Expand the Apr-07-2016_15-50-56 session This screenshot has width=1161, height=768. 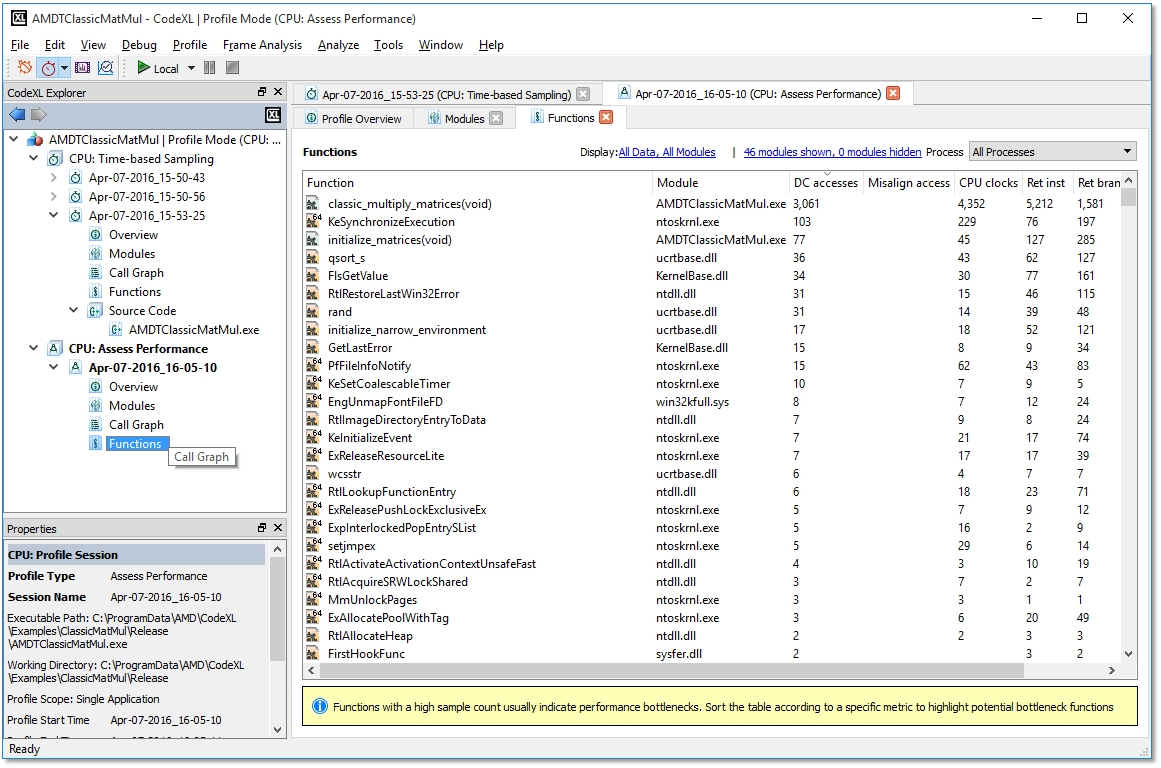(x=53, y=196)
